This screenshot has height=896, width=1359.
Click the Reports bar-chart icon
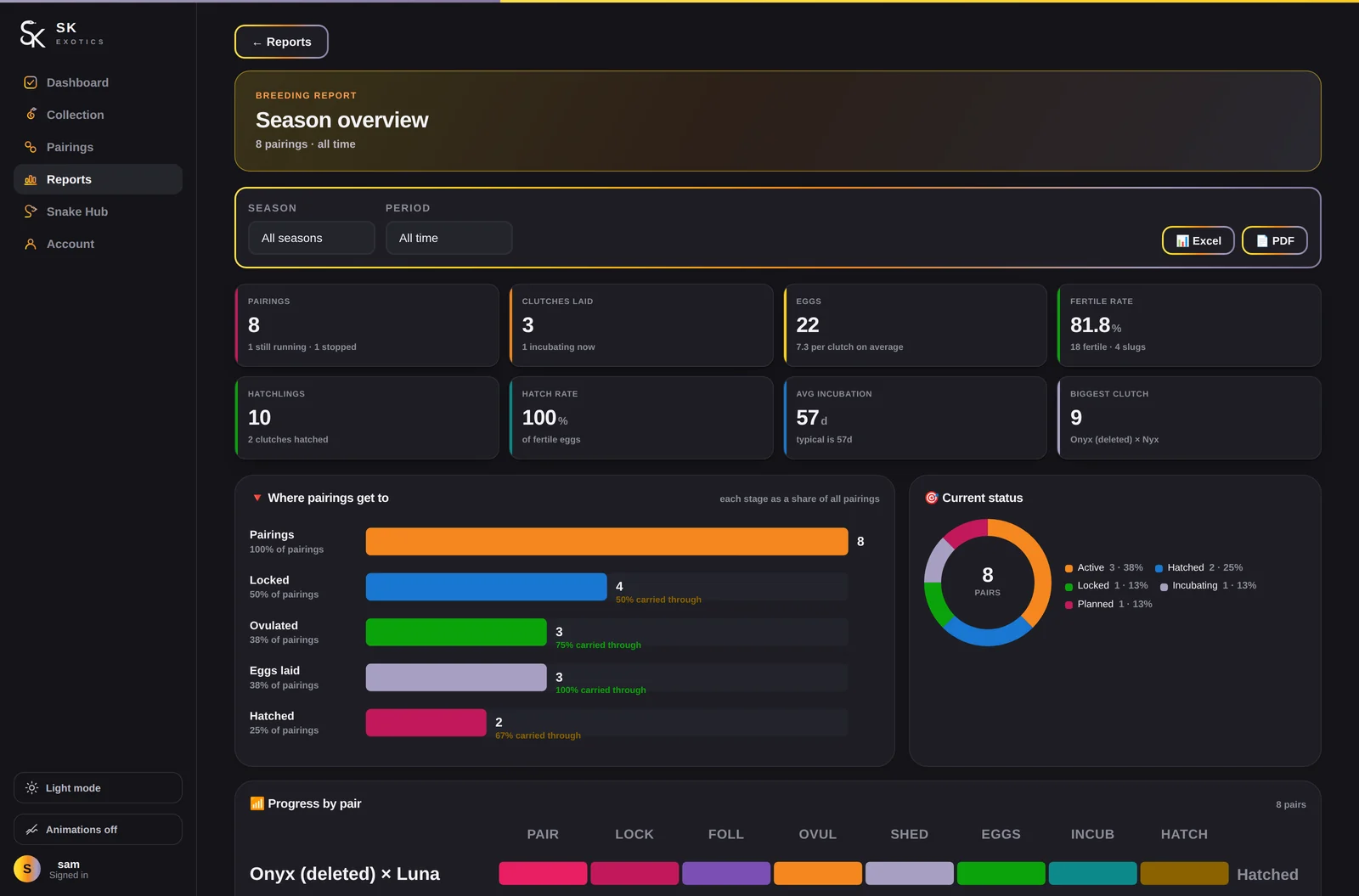click(31, 179)
